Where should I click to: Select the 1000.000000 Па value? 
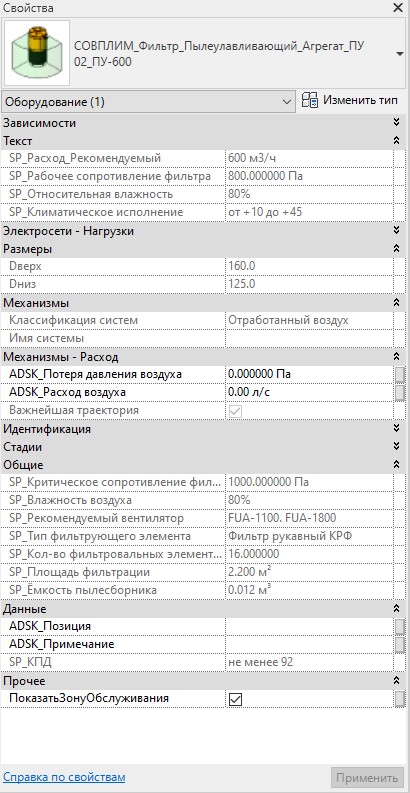[x=269, y=482]
